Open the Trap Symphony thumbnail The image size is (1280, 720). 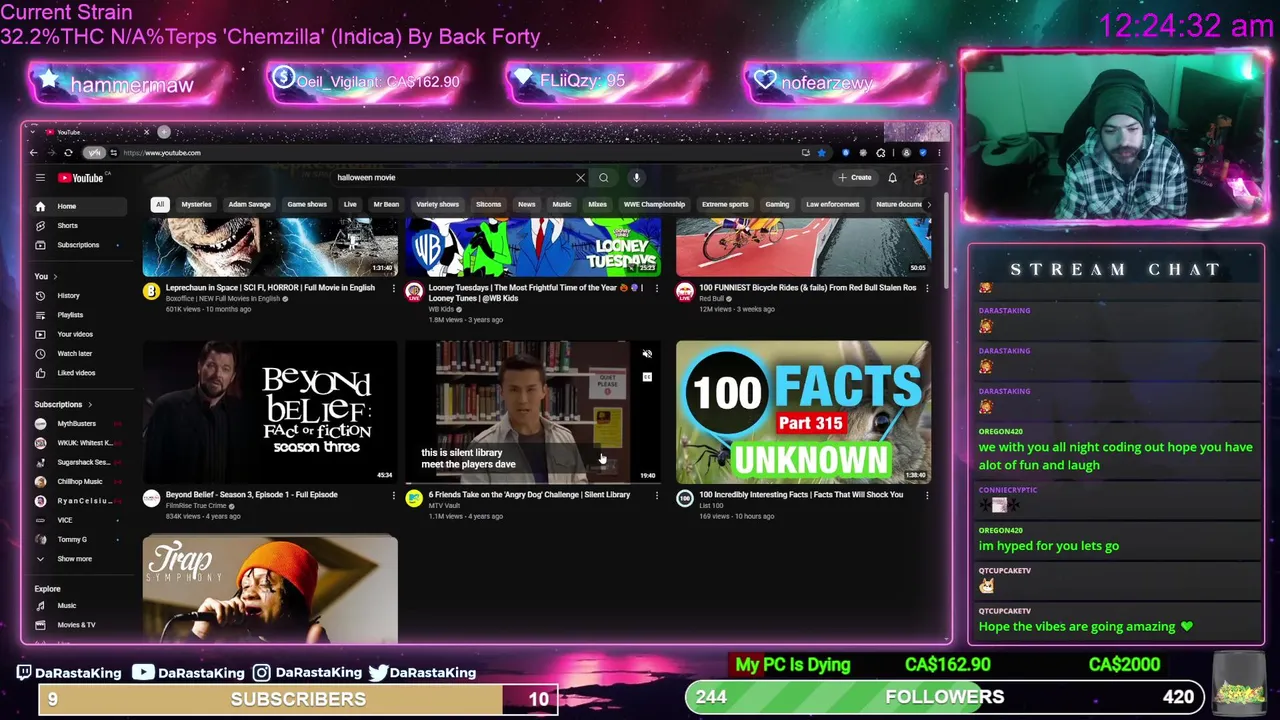(x=270, y=589)
